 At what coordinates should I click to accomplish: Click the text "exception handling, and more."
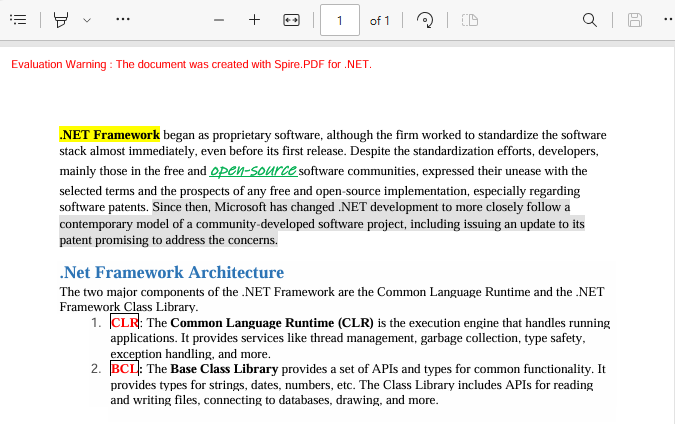point(190,354)
